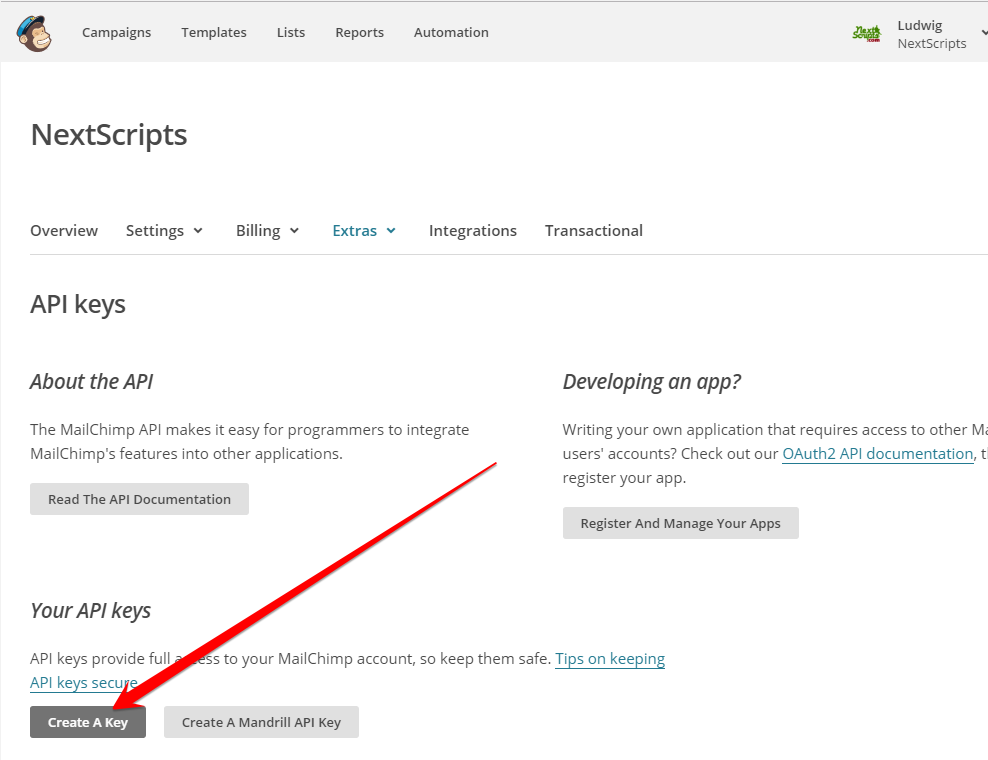Go to Templates in top navigation
The height and width of the screenshot is (760, 988).
[214, 32]
